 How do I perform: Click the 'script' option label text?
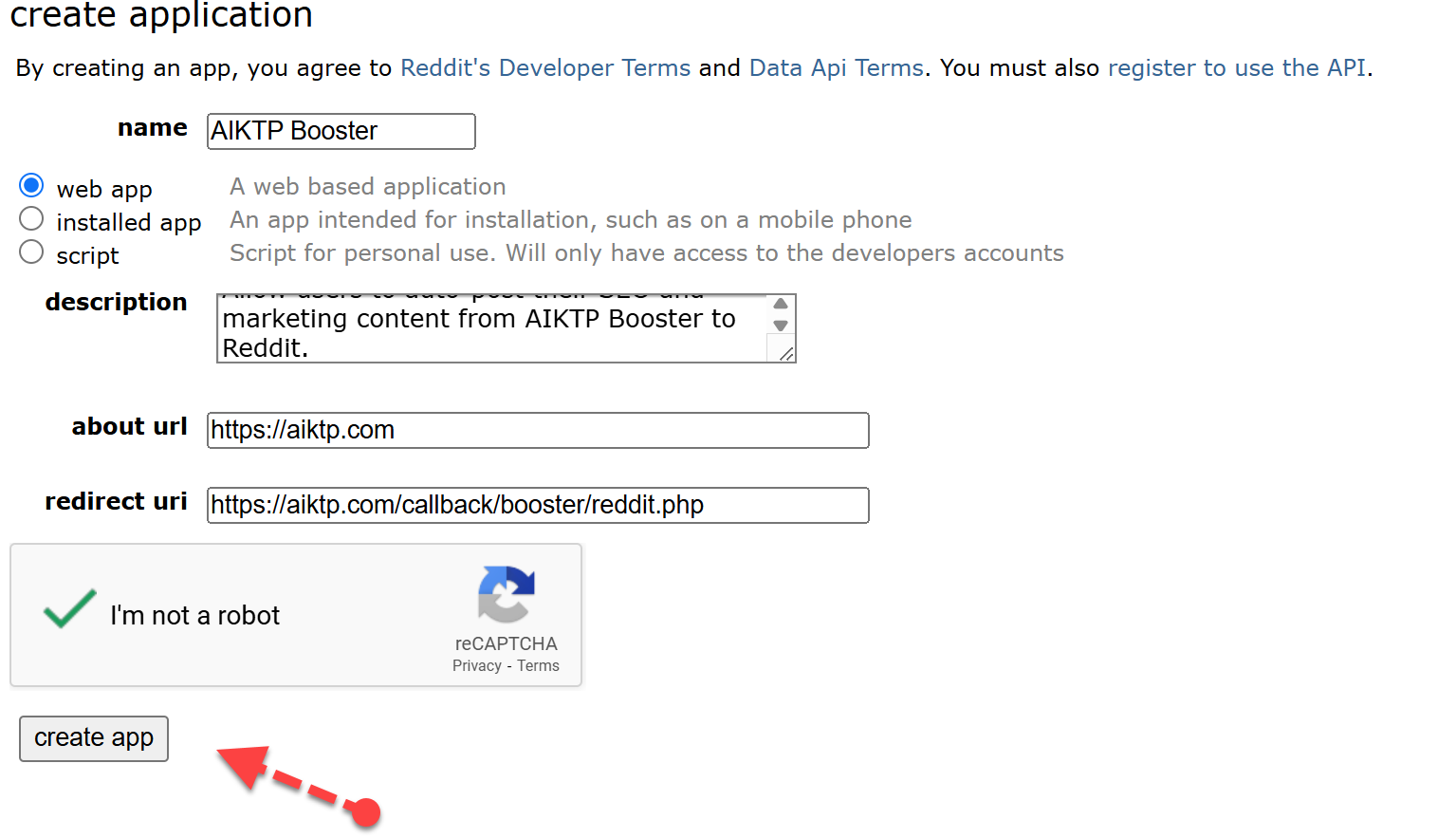(x=87, y=256)
